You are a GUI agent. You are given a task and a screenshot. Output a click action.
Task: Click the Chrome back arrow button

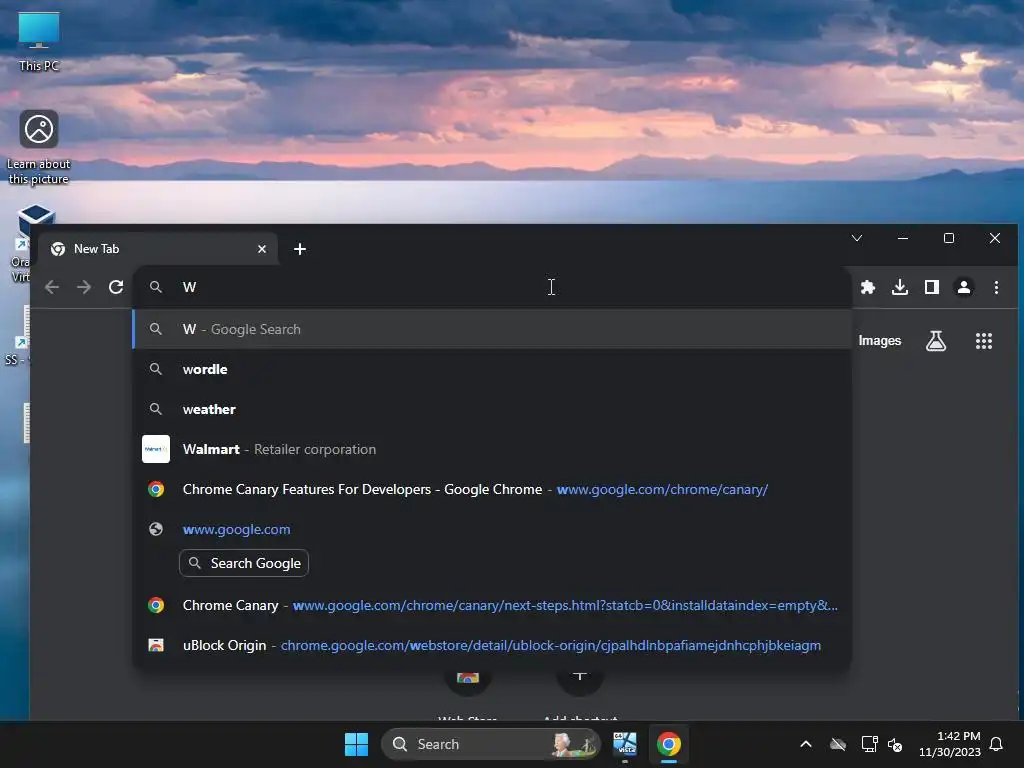(x=52, y=287)
